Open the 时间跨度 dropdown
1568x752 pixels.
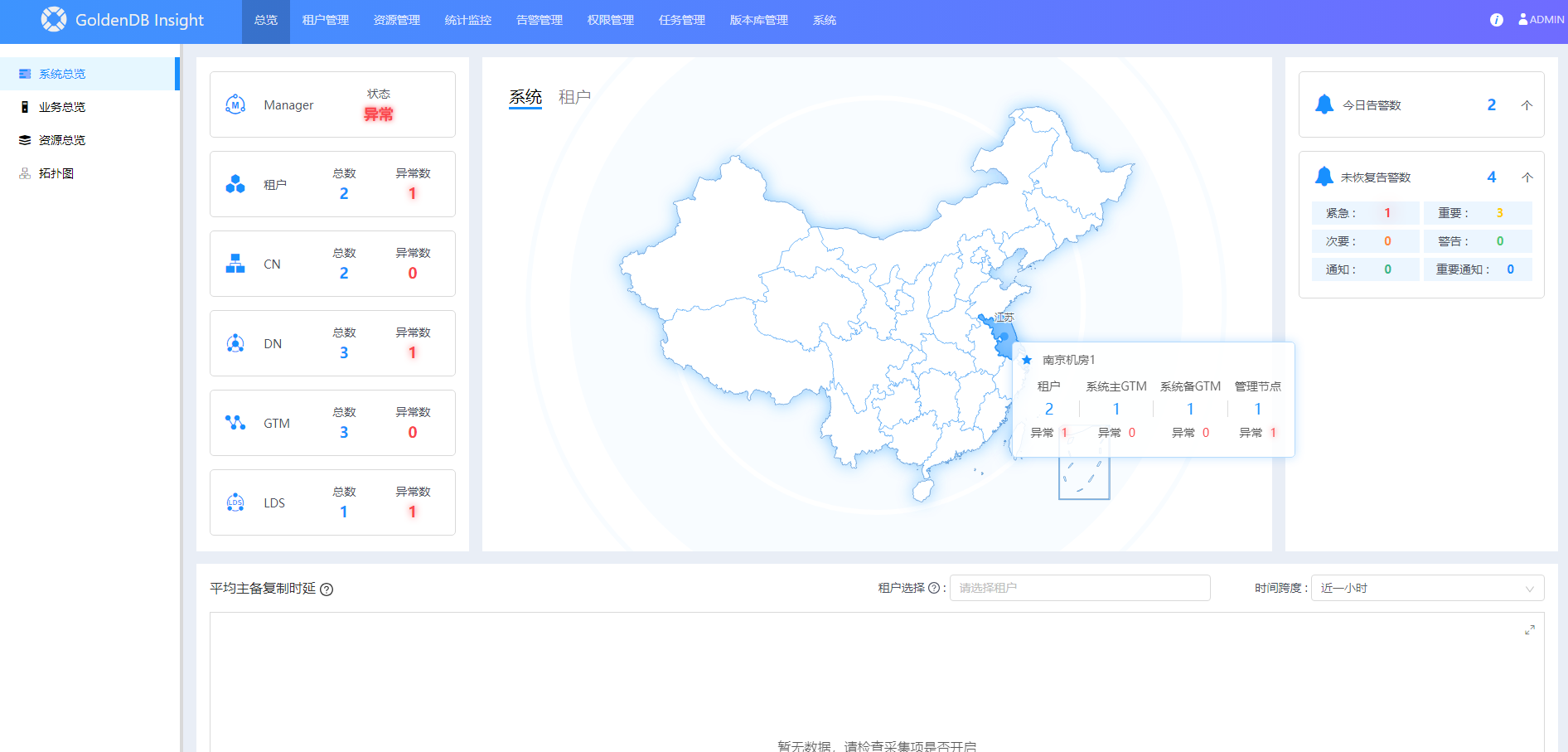coord(1427,588)
